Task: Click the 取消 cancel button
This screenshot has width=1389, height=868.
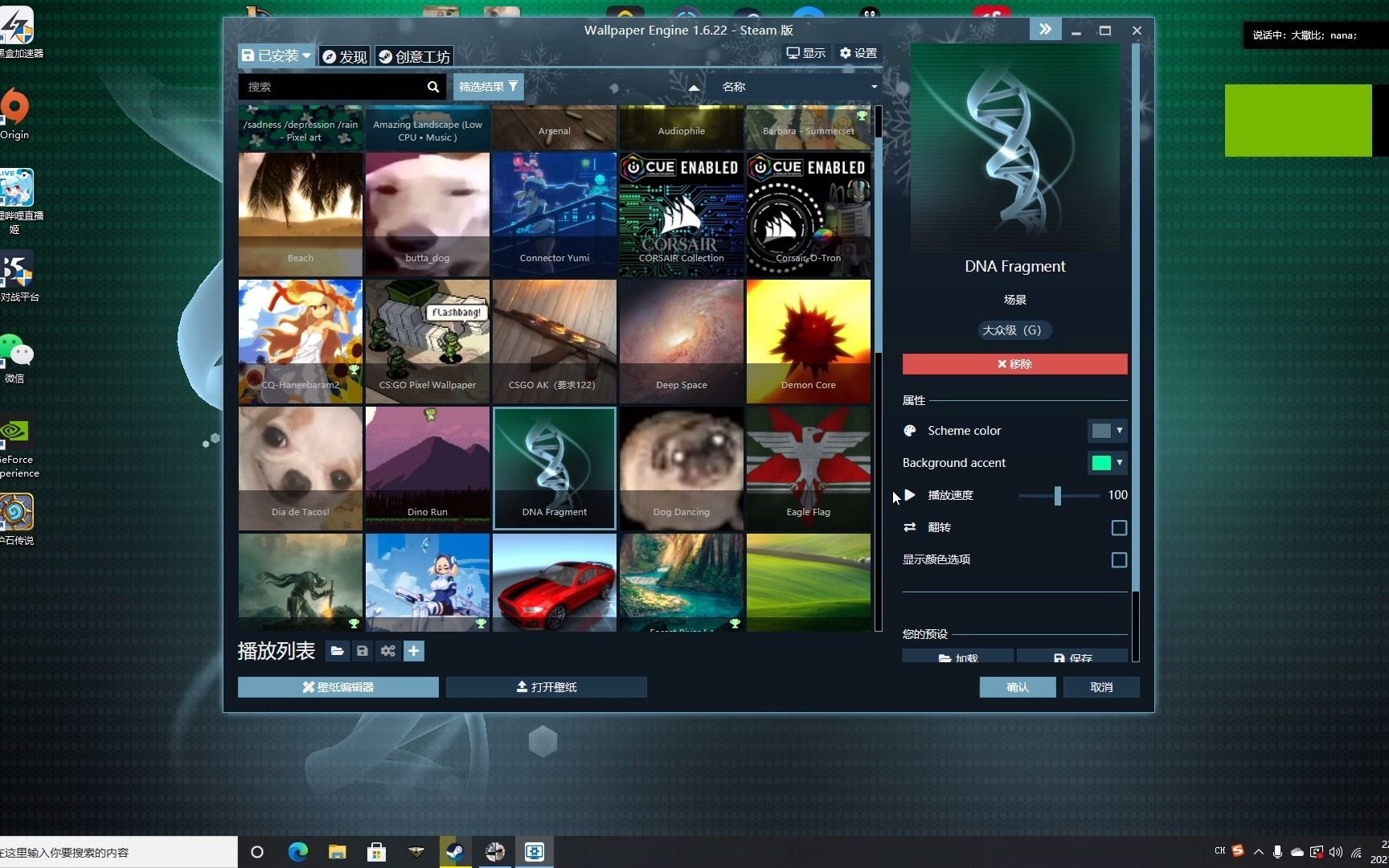Action: [1101, 687]
